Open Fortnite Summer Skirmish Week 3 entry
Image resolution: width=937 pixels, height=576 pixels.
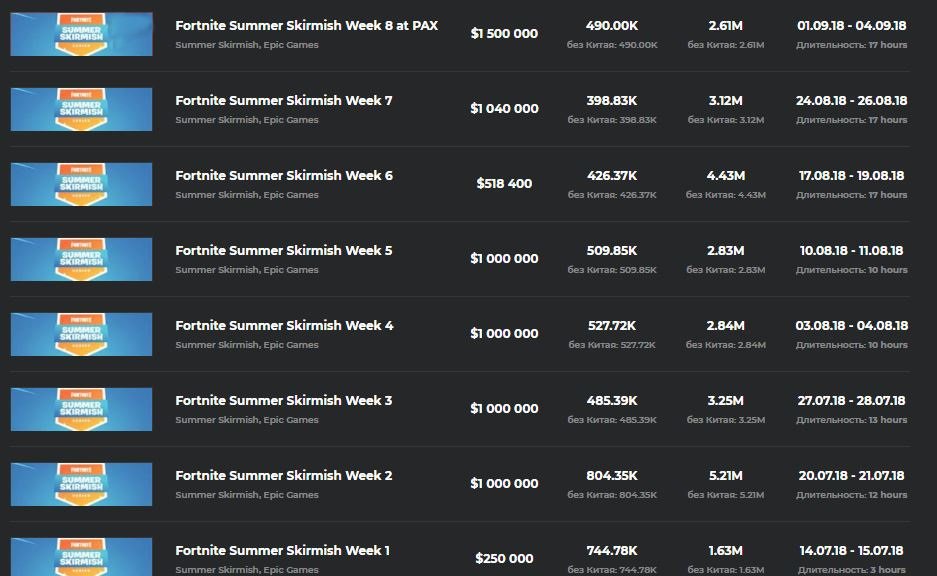[284, 400]
